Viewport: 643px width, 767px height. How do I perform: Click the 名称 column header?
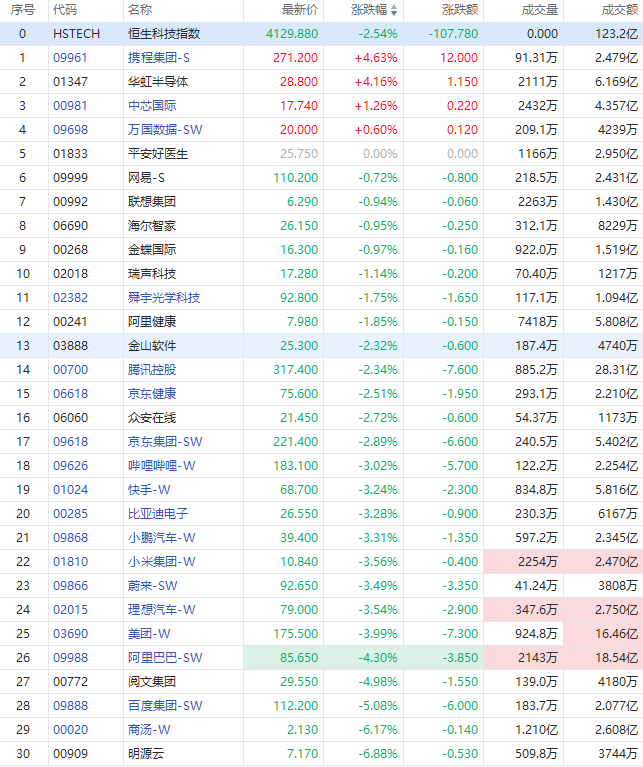pyautogui.click(x=140, y=10)
